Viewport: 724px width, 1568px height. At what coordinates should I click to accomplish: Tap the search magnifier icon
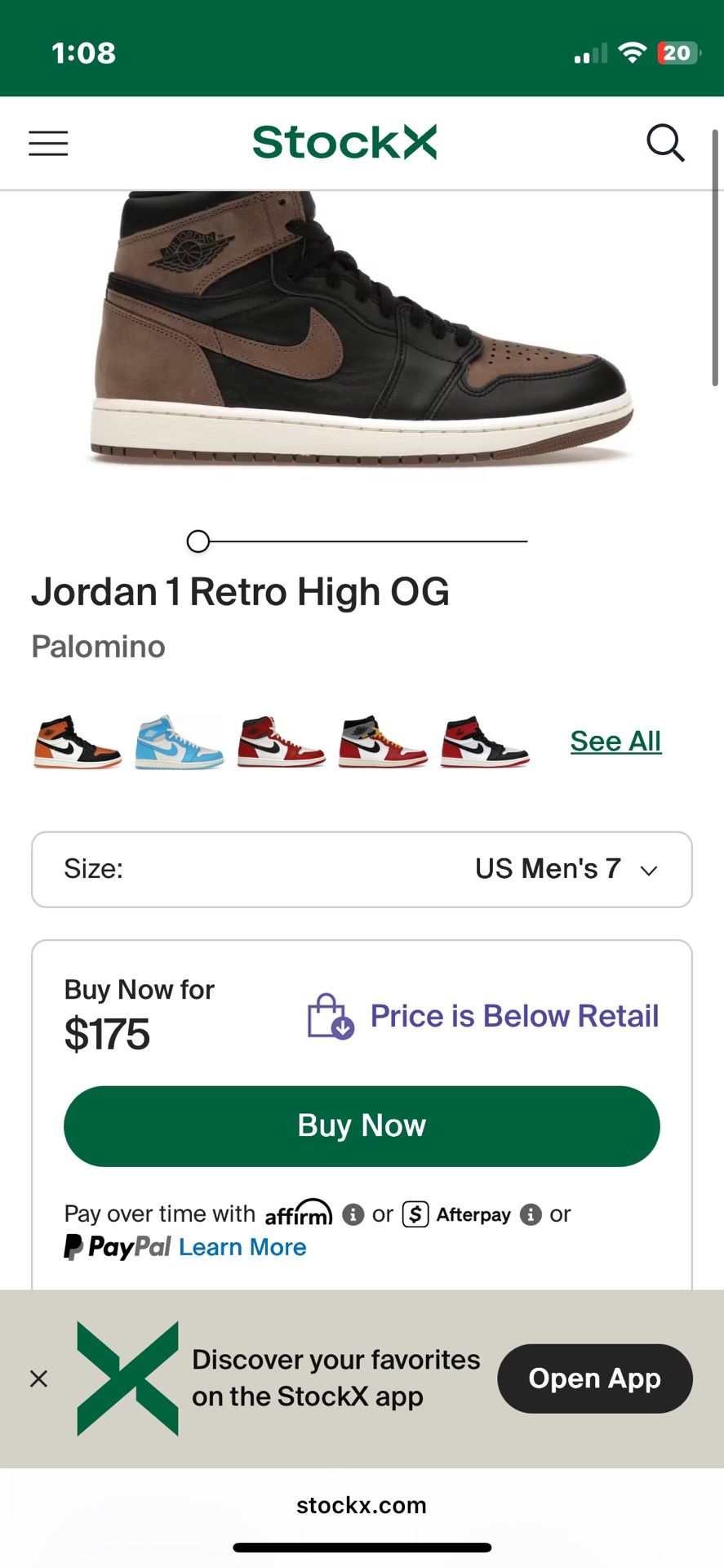tap(665, 144)
